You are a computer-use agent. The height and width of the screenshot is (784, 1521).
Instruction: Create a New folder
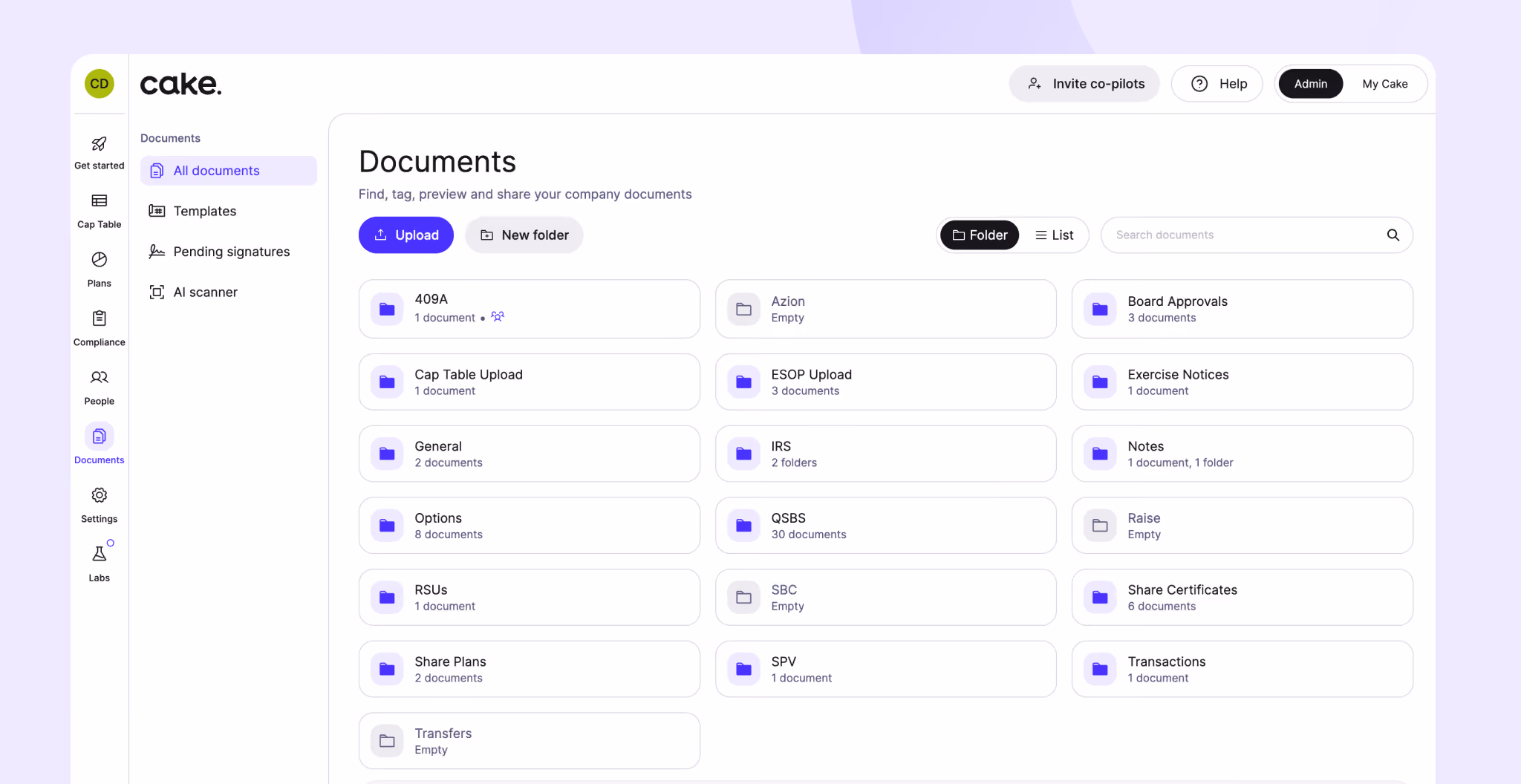tap(524, 235)
